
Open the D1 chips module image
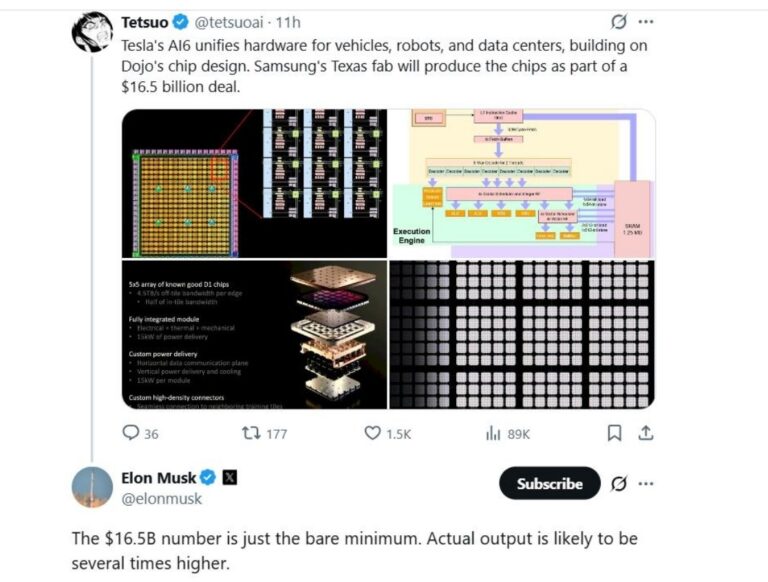pyautogui.click(x=254, y=335)
